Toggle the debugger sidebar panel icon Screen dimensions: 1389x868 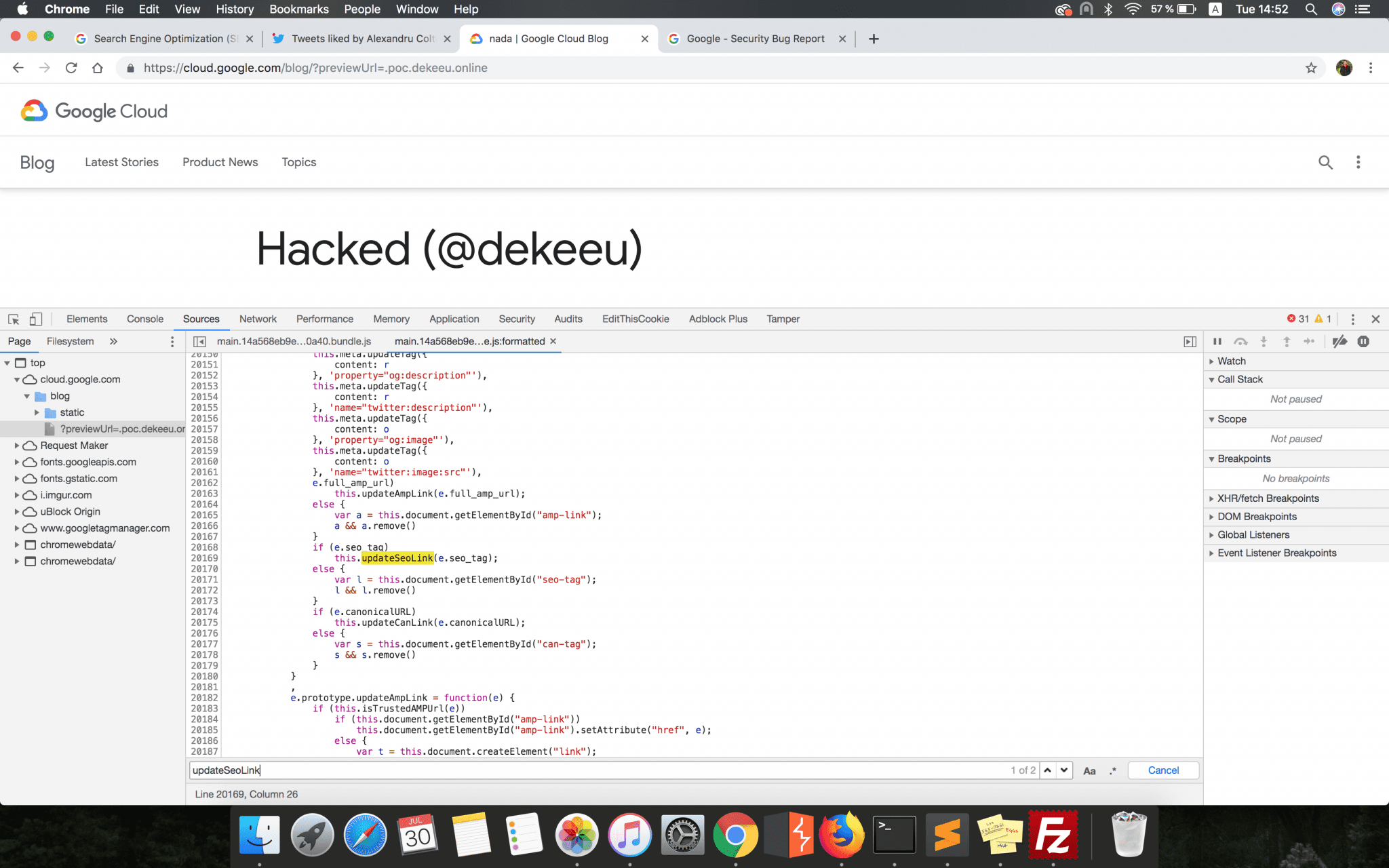pos(1190,341)
